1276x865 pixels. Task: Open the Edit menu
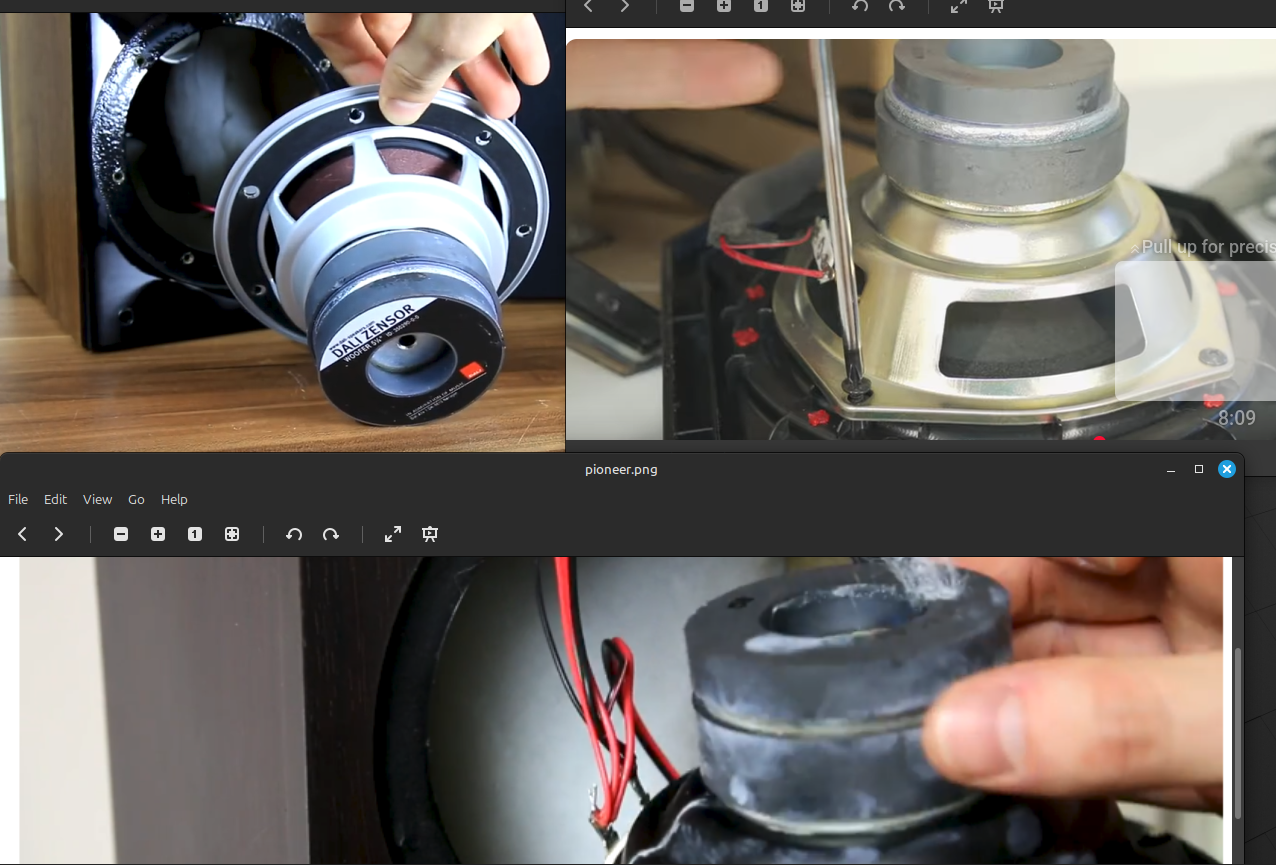(55, 499)
